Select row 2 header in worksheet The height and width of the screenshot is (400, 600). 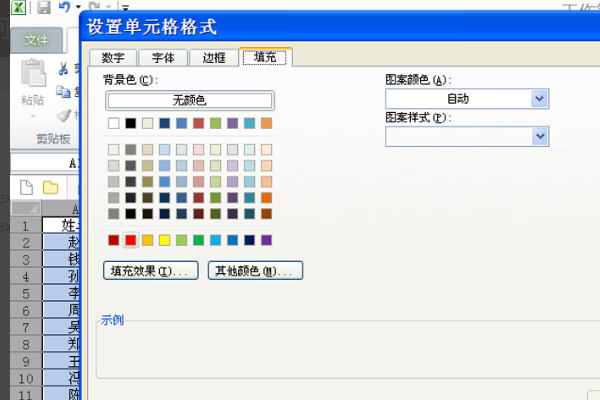(26, 242)
